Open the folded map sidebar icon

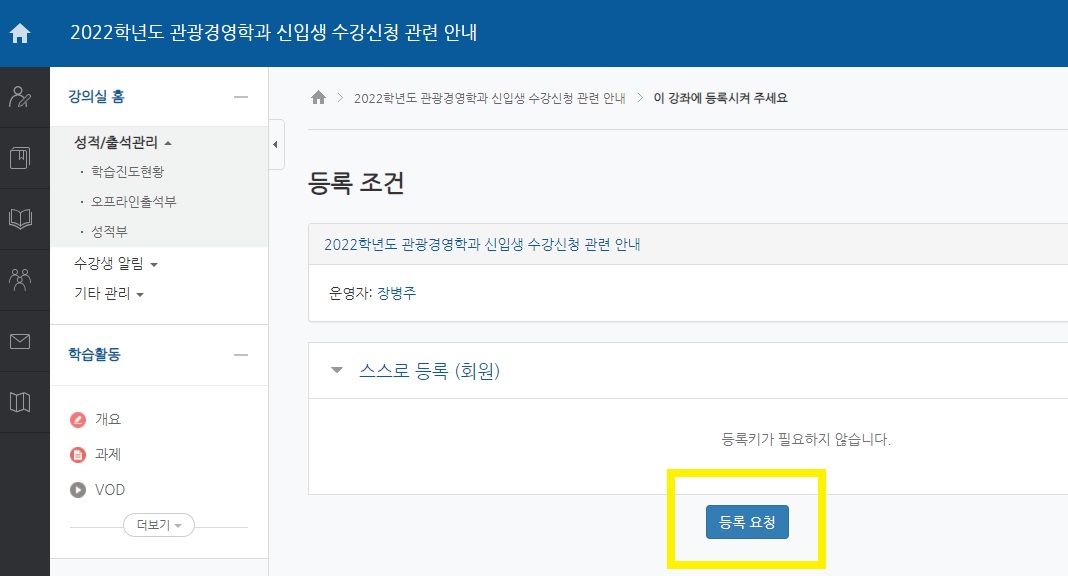coord(20,402)
